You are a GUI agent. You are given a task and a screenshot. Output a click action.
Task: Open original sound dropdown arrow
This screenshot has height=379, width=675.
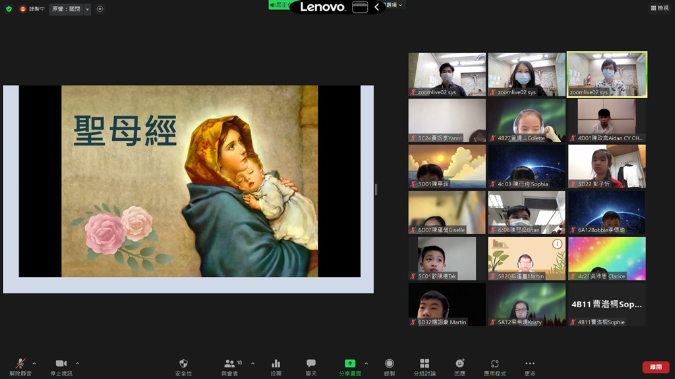tap(87, 9)
